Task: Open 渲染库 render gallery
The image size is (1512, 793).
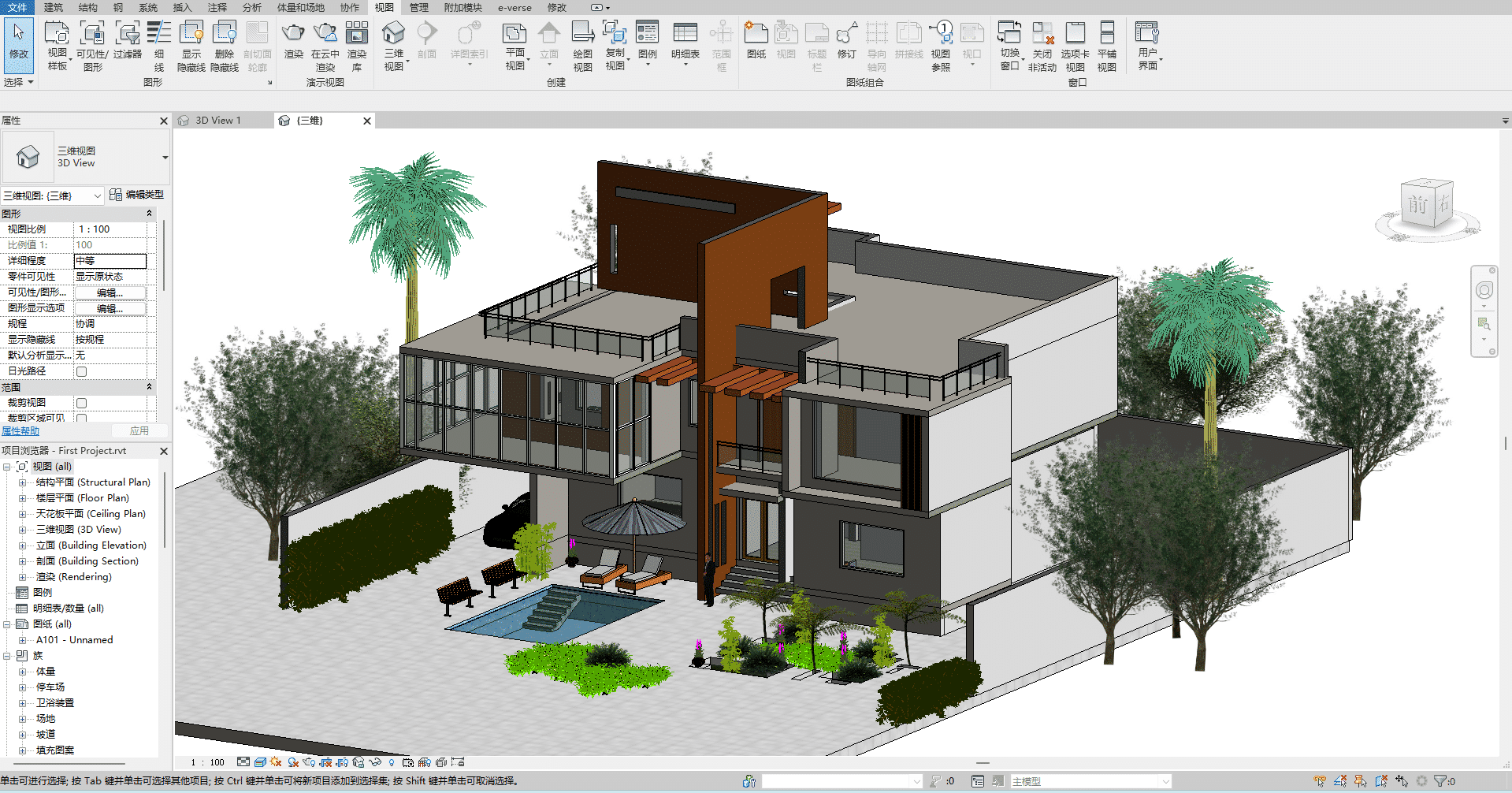Action: coord(357,46)
